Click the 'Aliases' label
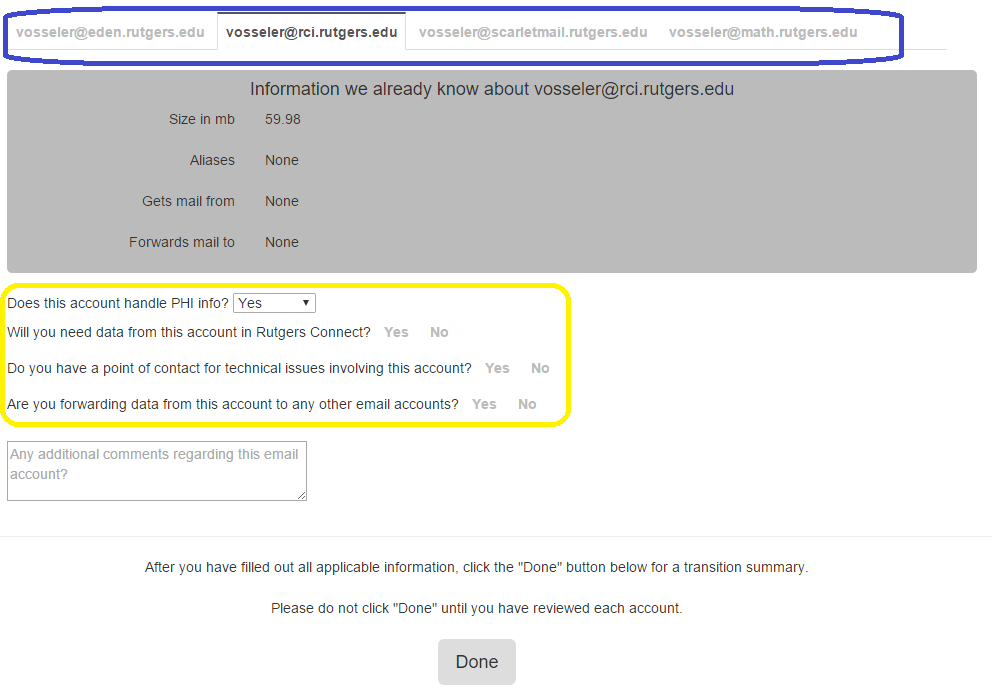 212,161
